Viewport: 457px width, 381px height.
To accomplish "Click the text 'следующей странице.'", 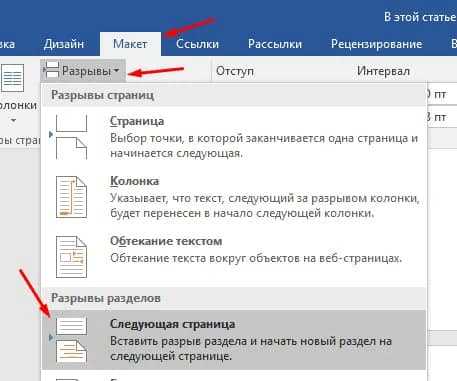I will coord(171,356).
